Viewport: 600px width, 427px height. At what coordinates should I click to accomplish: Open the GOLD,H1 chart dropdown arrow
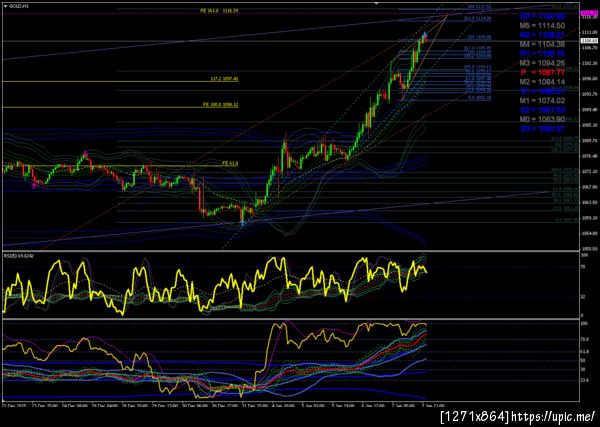coord(5,6)
